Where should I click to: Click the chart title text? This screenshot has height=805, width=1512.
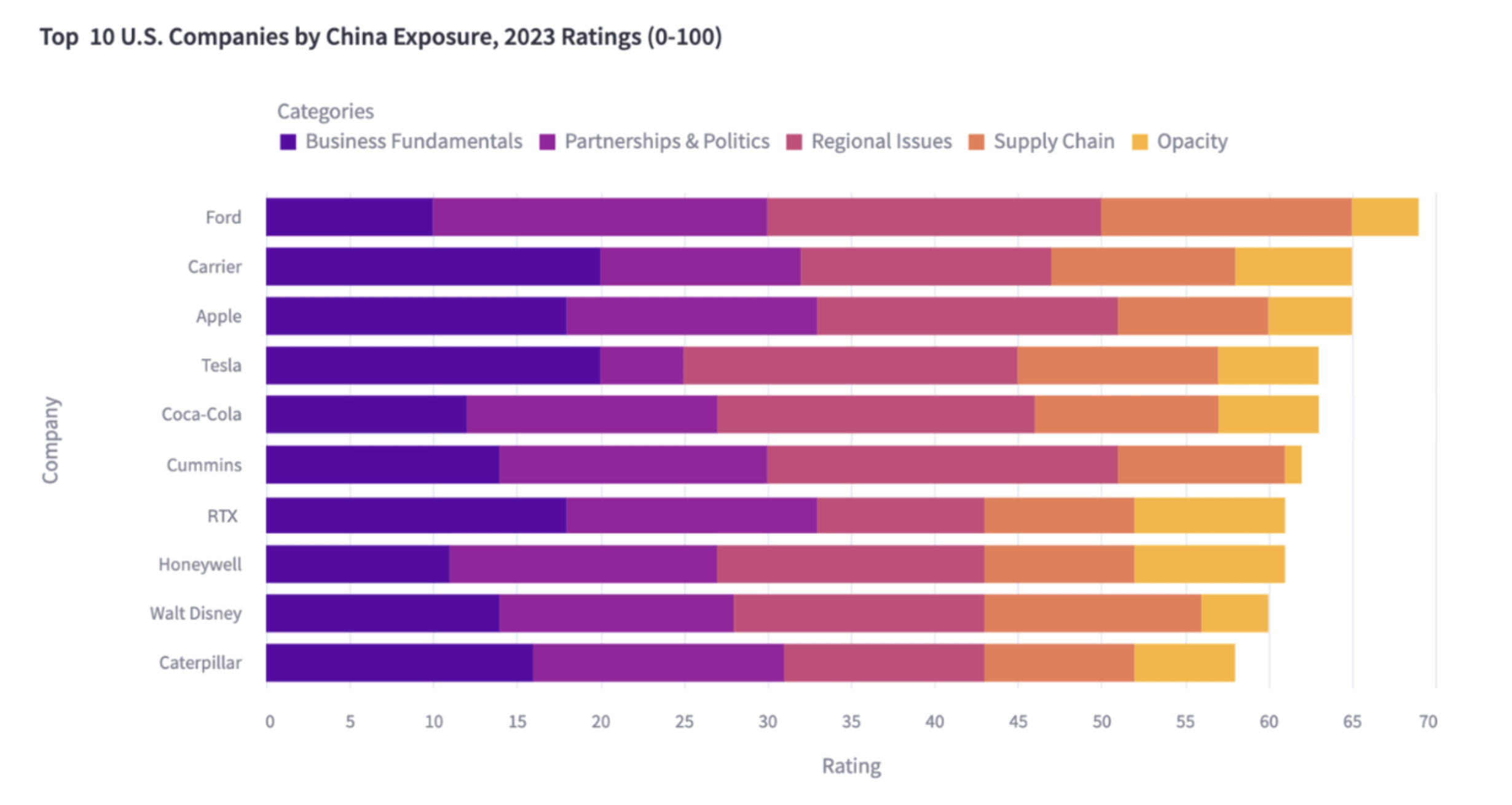click(380, 37)
